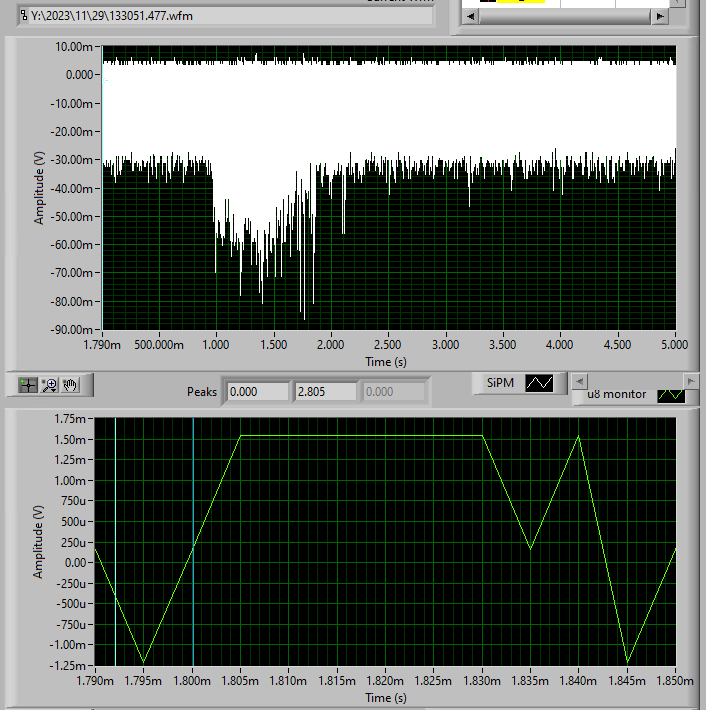Screen dimensions: 706x710
Task: Click the lower graph Amplitude (V) axis label
Action: [x=38, y=542]
